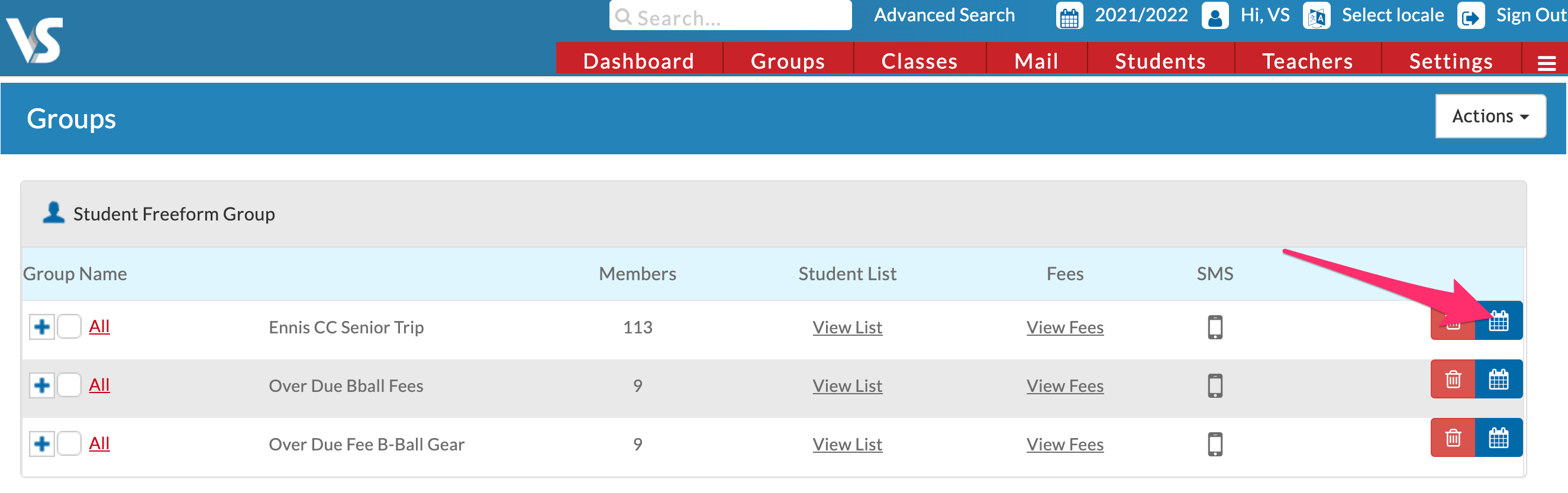Open the academic year calendar icon
Viewport: 1568px width, 493px height.
(1069, 17)
